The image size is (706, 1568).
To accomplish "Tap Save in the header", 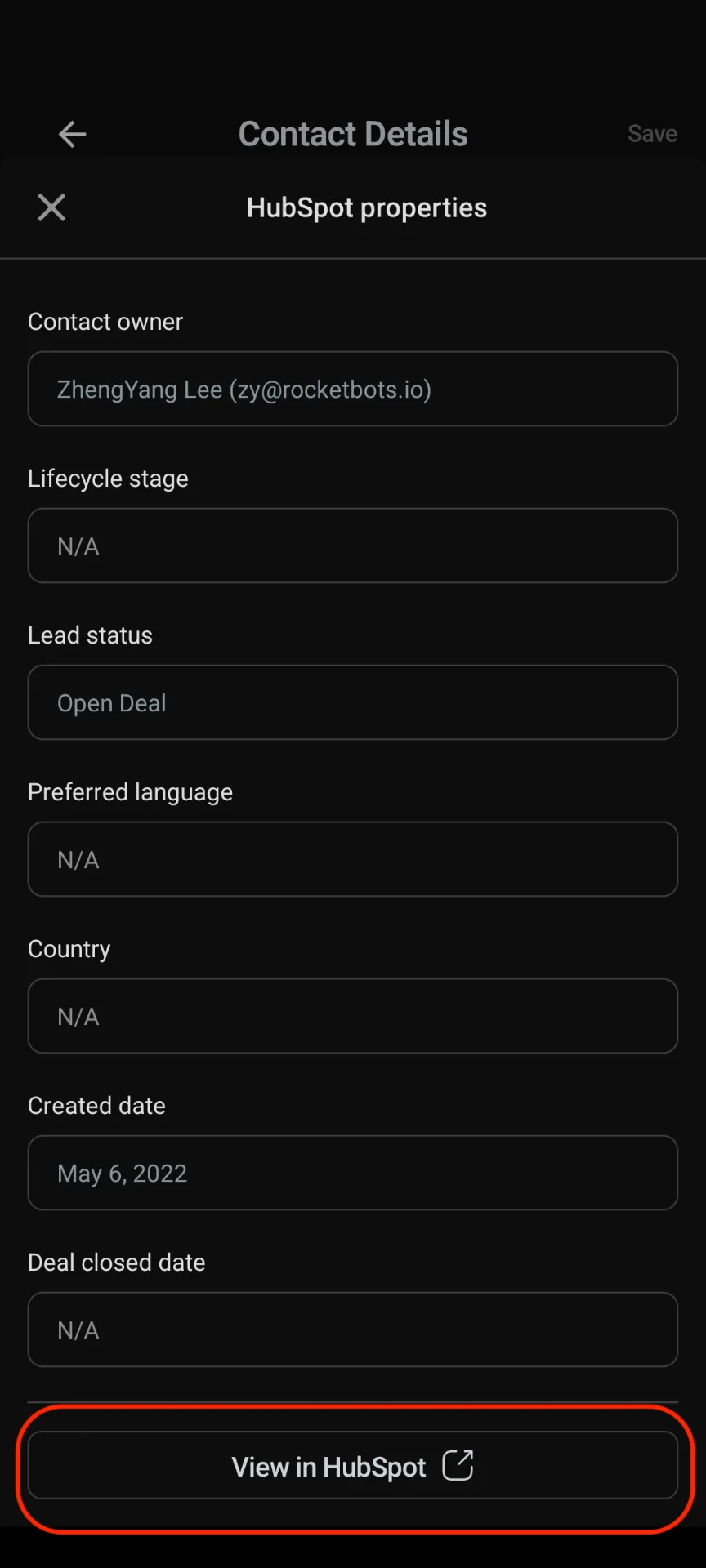I will click(652, 134).
